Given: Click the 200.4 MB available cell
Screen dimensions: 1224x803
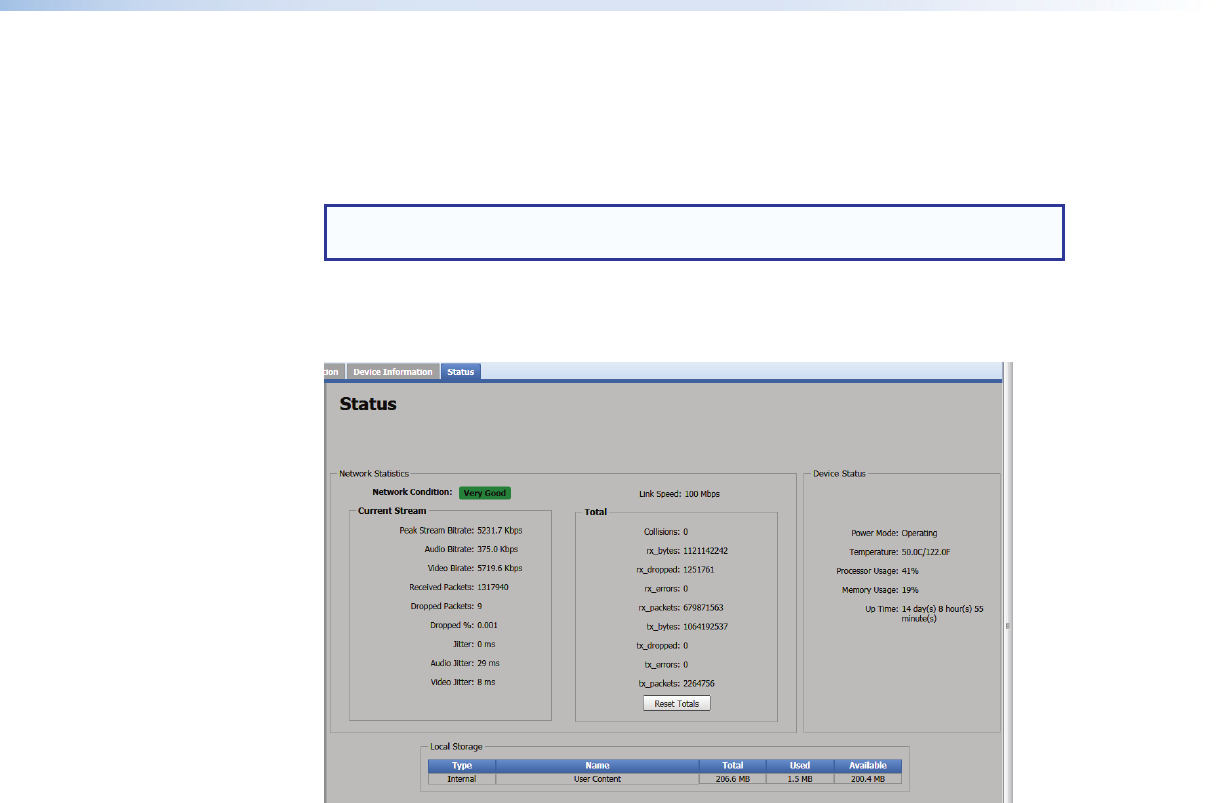Looking at the screenshot, I should point(868,778).
